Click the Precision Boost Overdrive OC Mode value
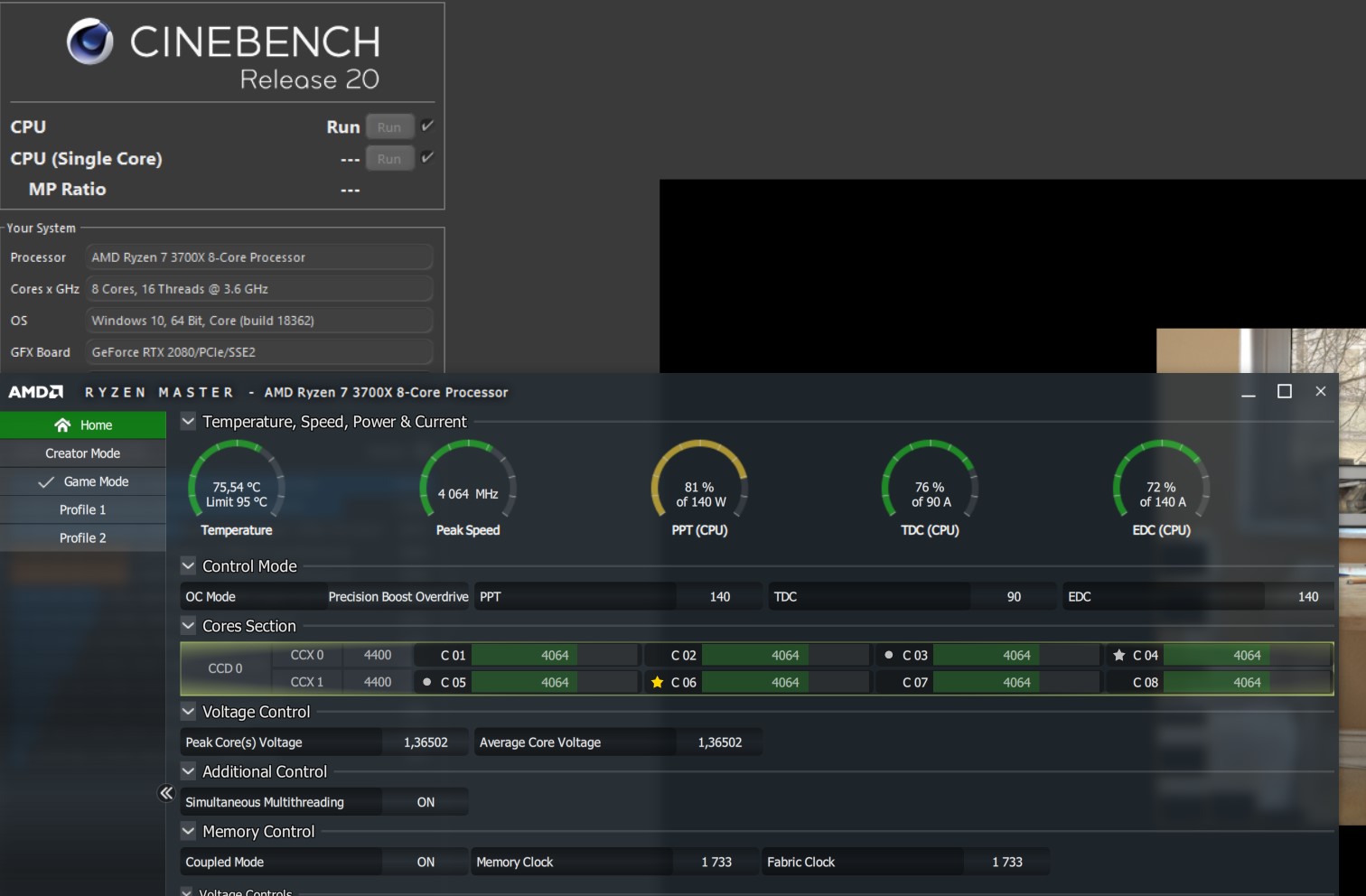This screenshot has height=896, width=1366. tap(398, 596)
